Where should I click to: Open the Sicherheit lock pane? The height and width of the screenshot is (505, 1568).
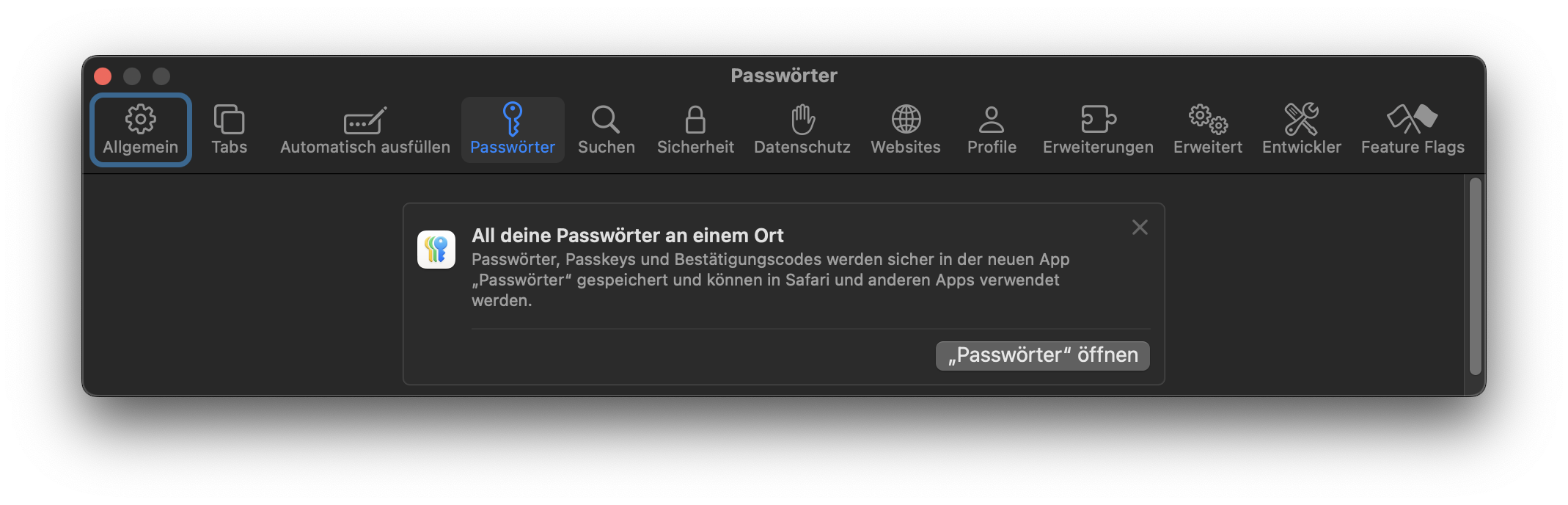coord(695,130)
